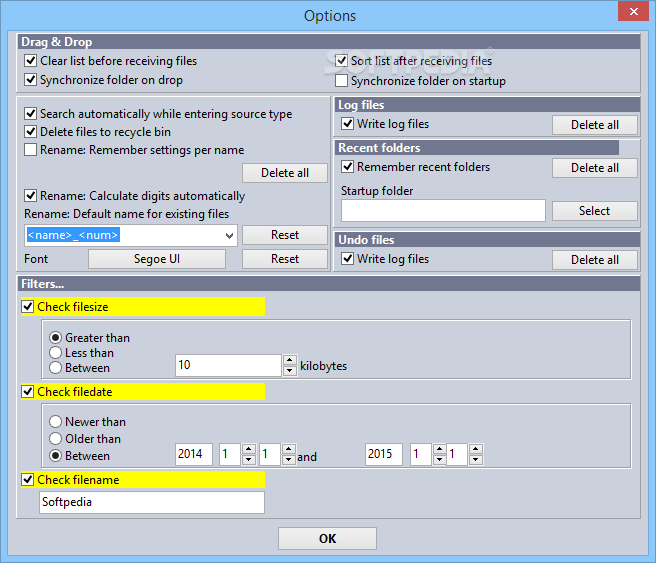Increase the end date month value

coord(439,449)
